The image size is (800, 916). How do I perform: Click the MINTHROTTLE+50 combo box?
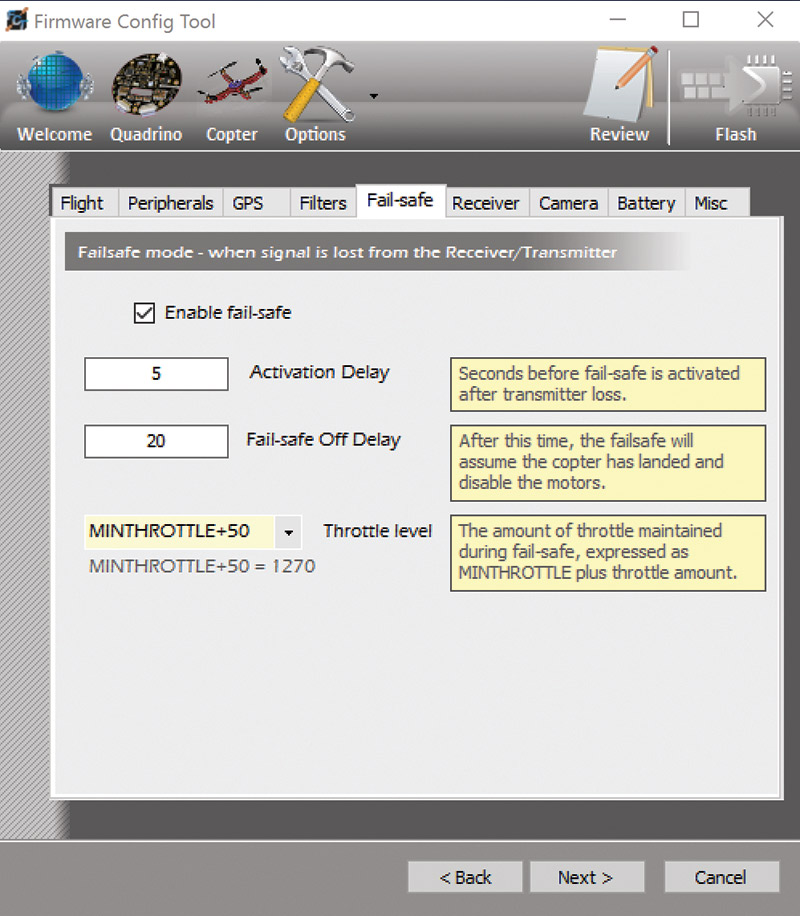[x=193, y=532]
